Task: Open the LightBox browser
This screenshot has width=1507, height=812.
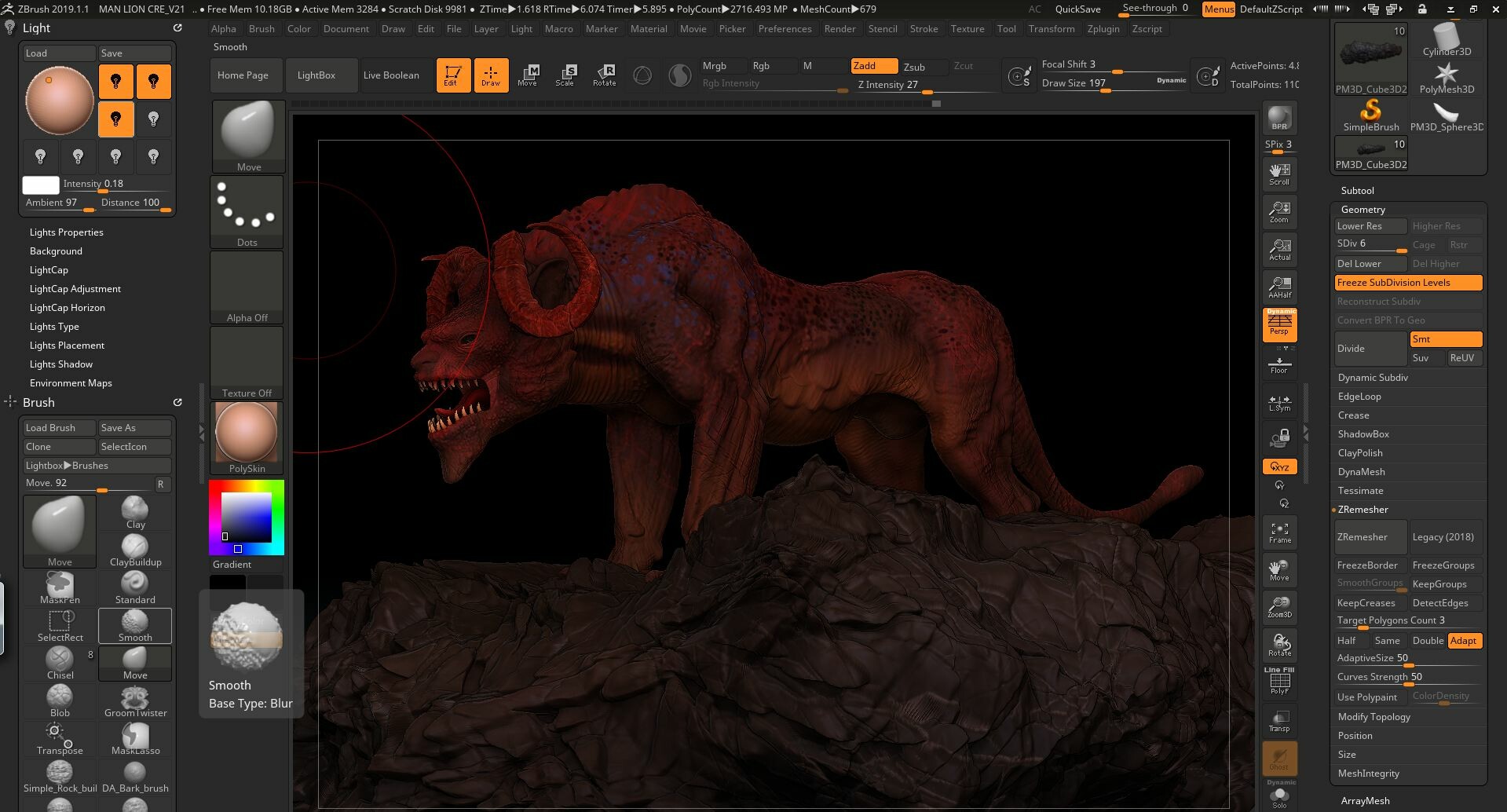Action: (316, 75)
